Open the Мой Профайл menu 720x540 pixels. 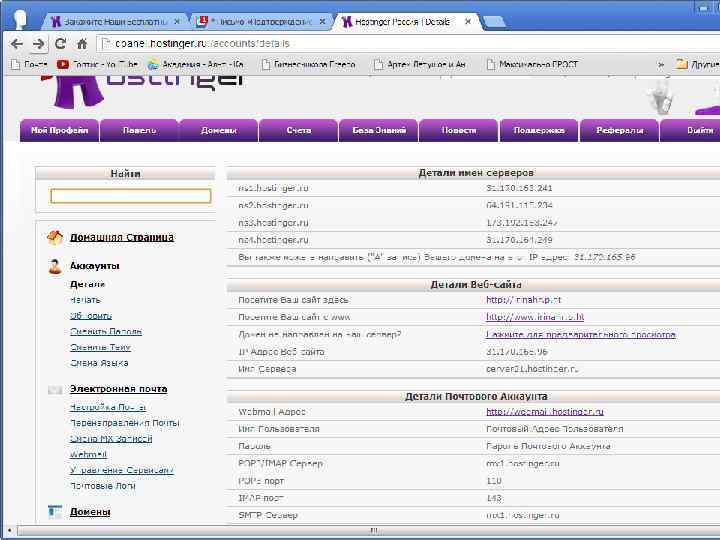point(59,130)
